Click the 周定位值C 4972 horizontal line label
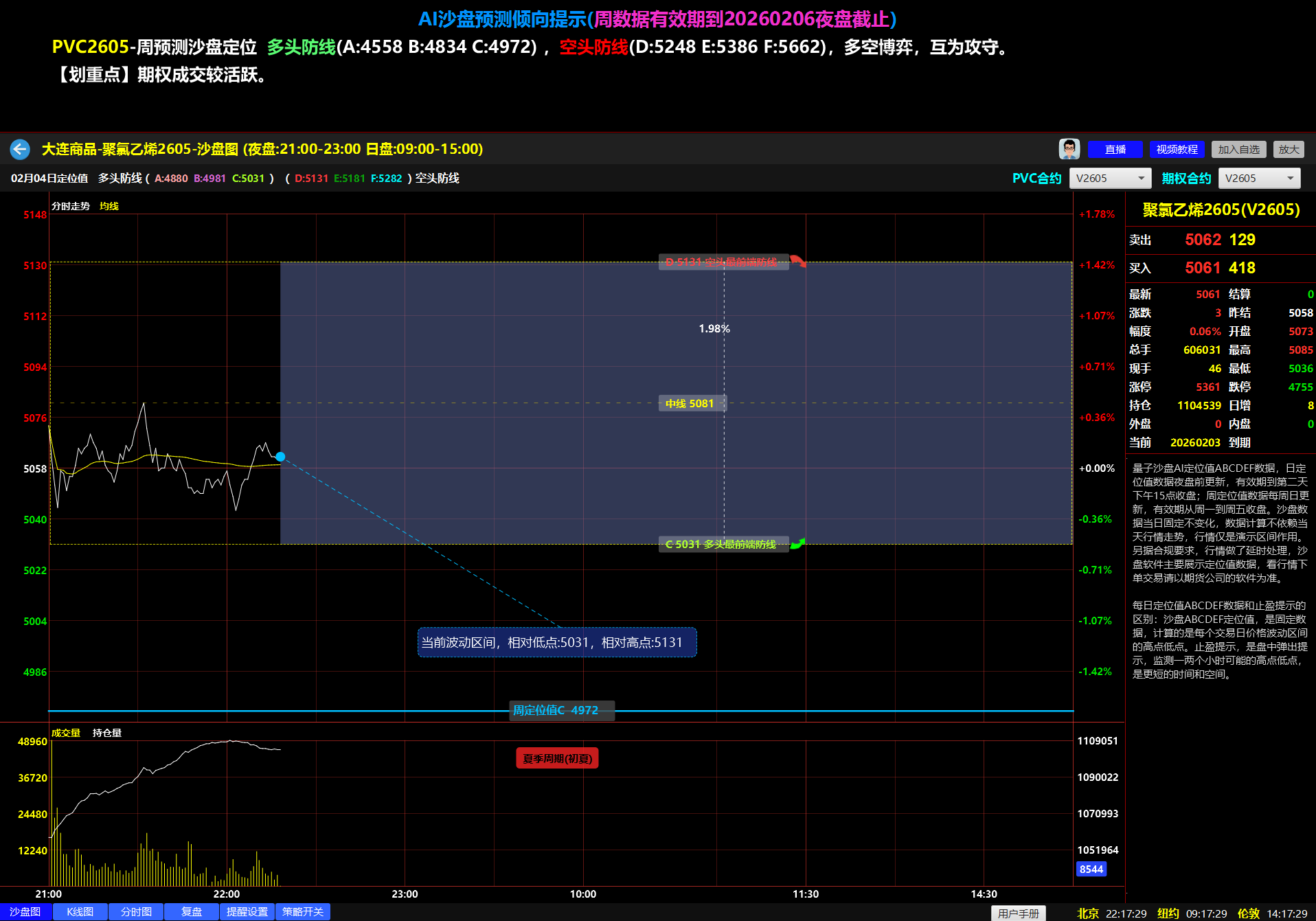The image size is (1316, 921). tap(556, 710)
